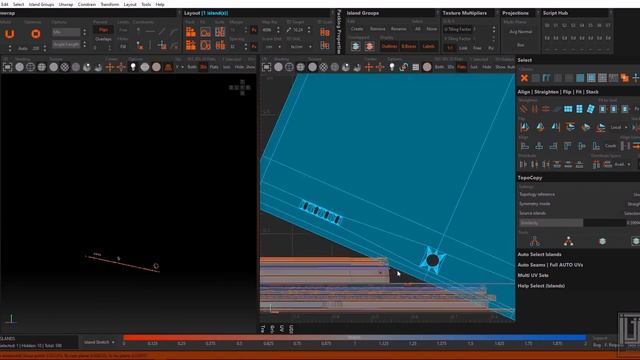Viewport: 640px width, 360px height.
Task: Click the first Align left icon
Action: click(x=524, y=146)
